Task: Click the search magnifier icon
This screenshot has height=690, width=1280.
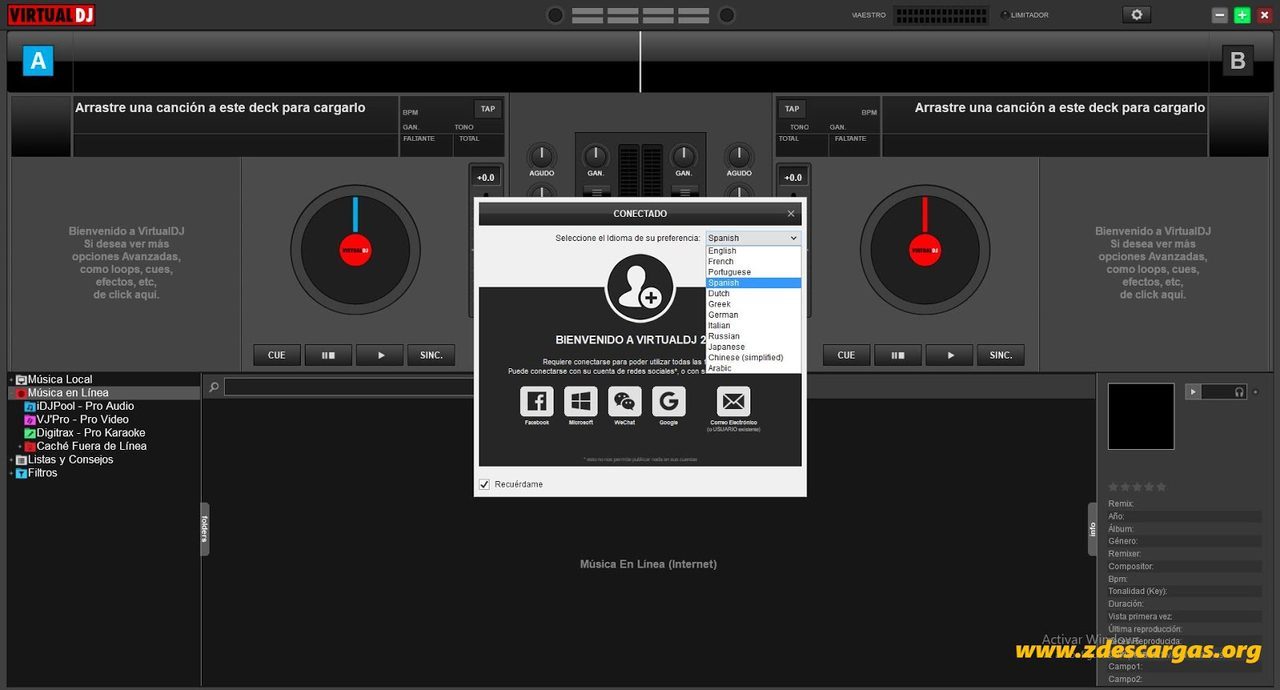Action: 213,387
